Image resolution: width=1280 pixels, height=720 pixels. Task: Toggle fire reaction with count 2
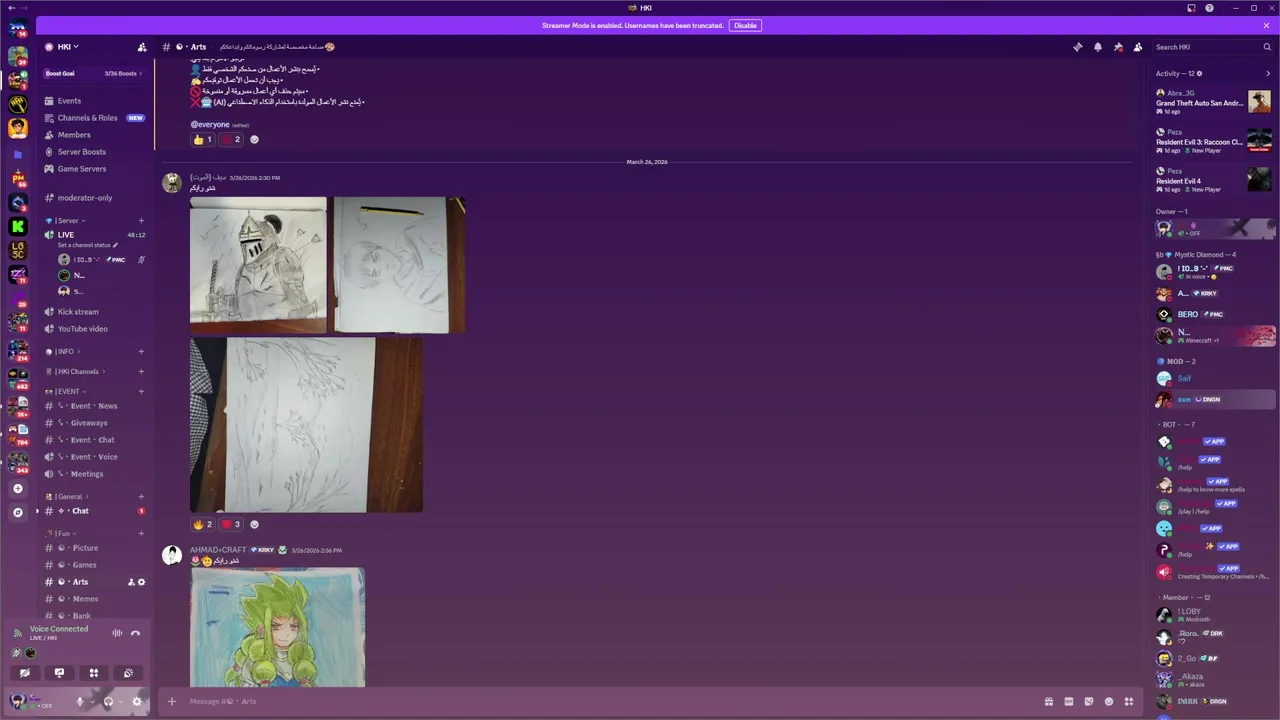coord(203,524)
